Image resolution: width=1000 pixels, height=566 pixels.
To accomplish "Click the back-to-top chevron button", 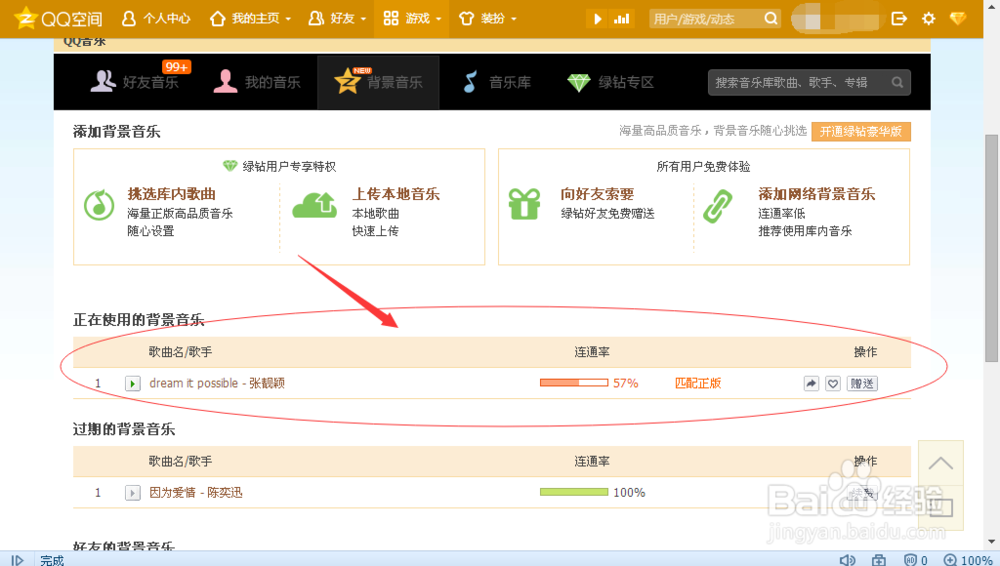I will [x=941, y=463].
